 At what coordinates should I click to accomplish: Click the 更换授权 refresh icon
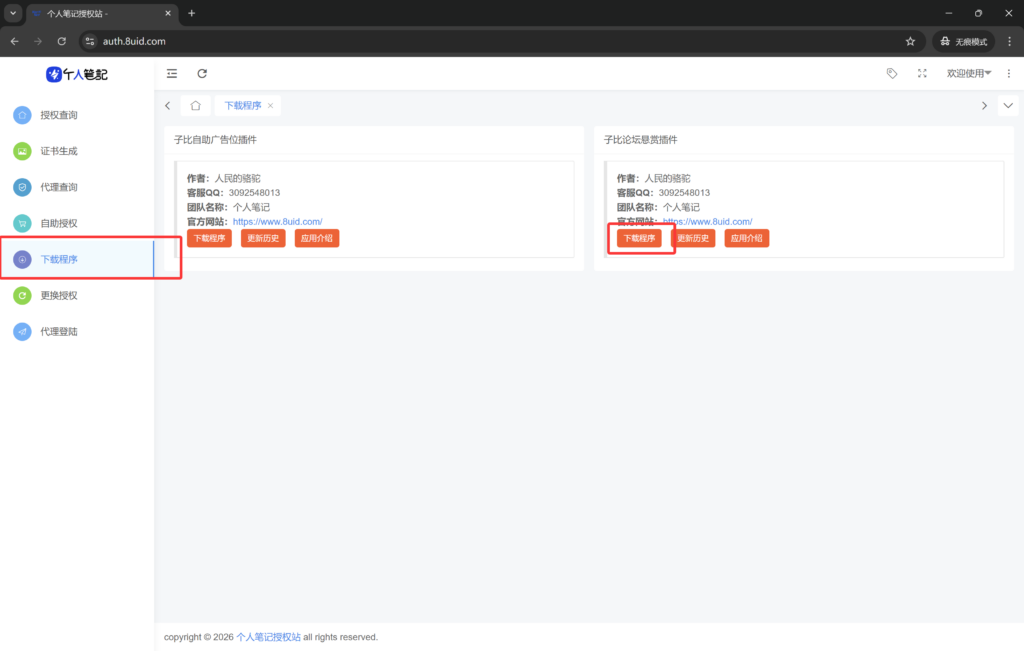pos(22,296)
